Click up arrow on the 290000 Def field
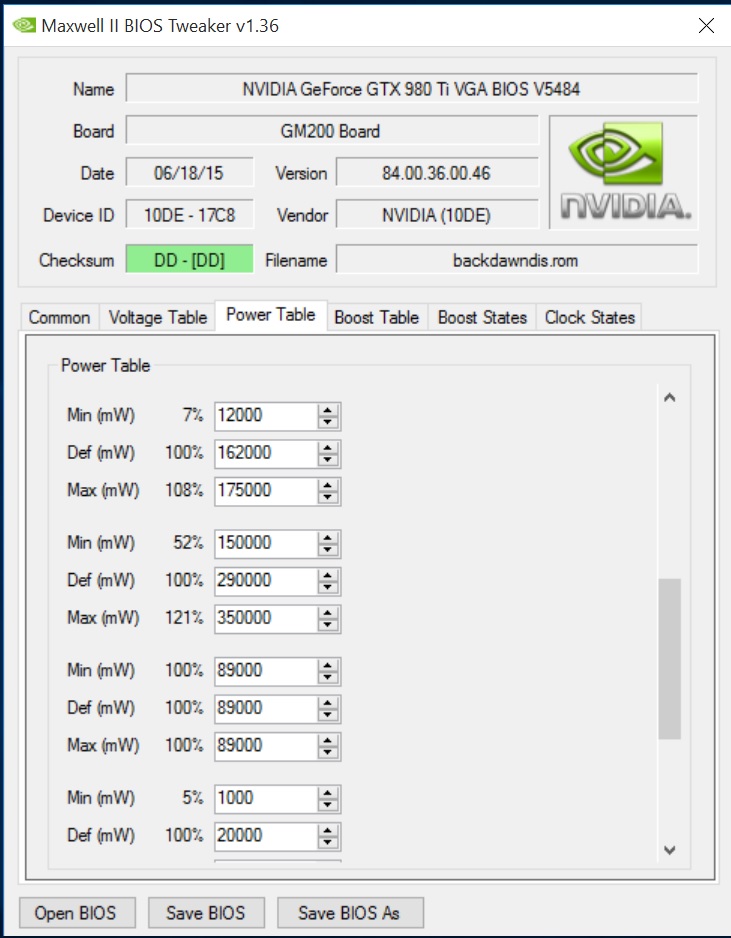The image size is (731, 938). click(x=328, y=575)
